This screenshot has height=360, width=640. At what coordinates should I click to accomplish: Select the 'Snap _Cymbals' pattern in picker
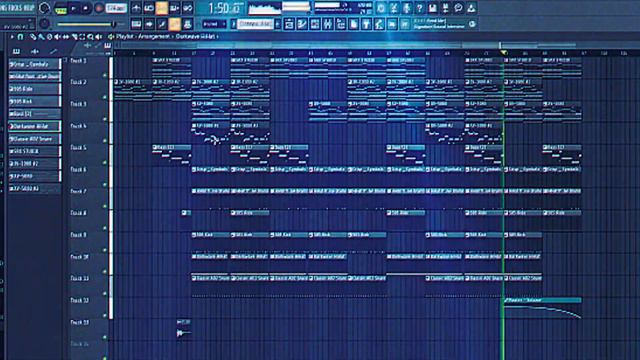pyautogui.click(x=35, y=64)
